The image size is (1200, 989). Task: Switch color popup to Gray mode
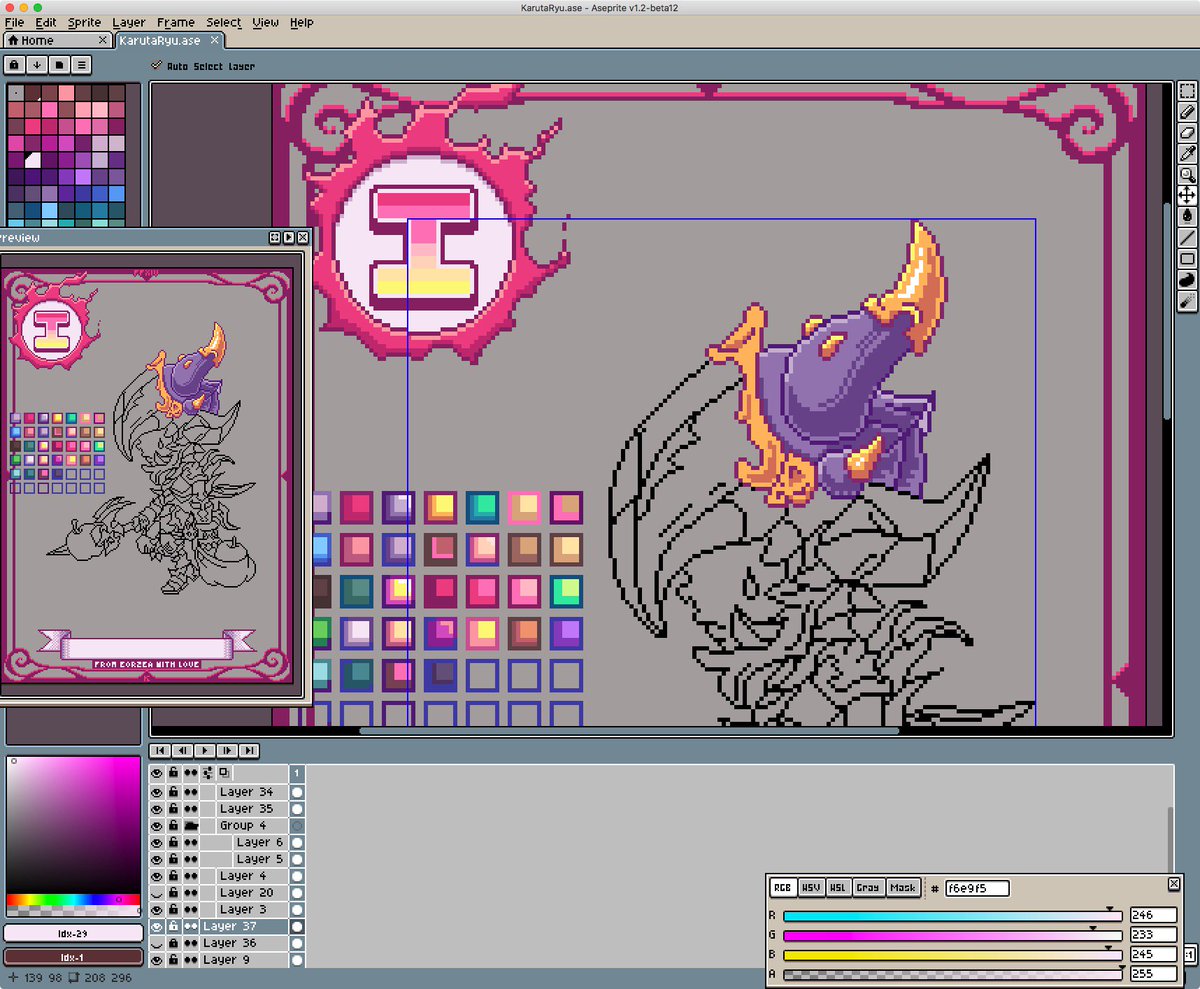868,888
